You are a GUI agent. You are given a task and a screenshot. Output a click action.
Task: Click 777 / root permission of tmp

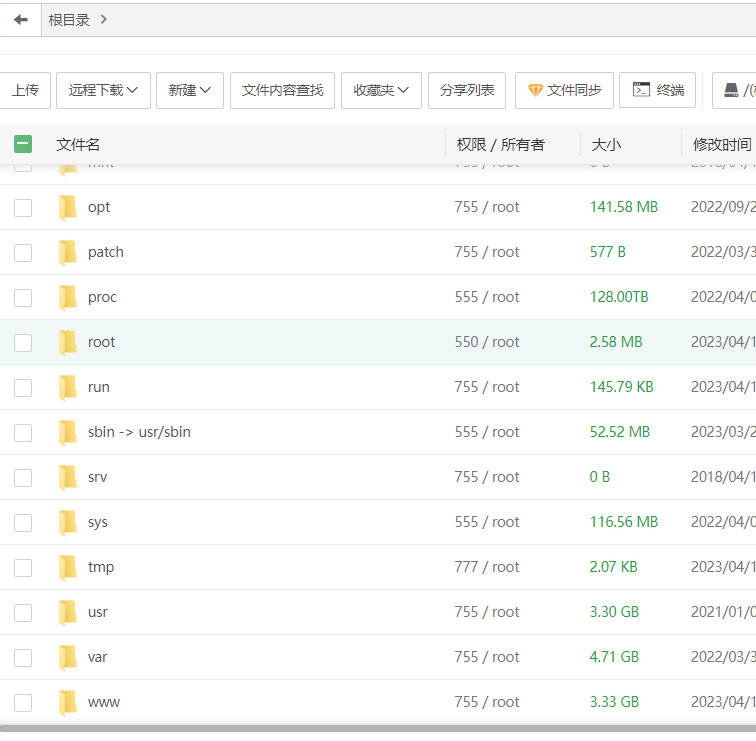(487, 567)
